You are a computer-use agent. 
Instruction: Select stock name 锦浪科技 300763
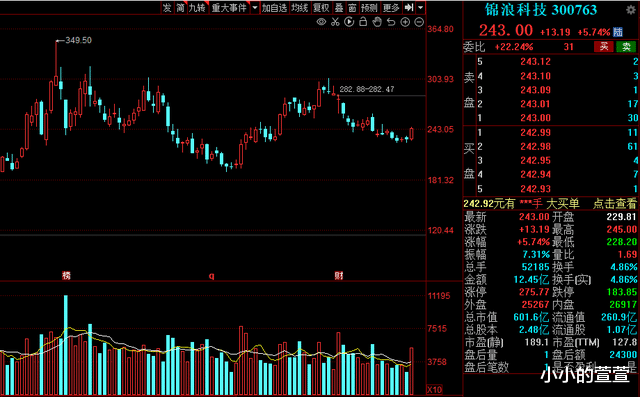541,10
